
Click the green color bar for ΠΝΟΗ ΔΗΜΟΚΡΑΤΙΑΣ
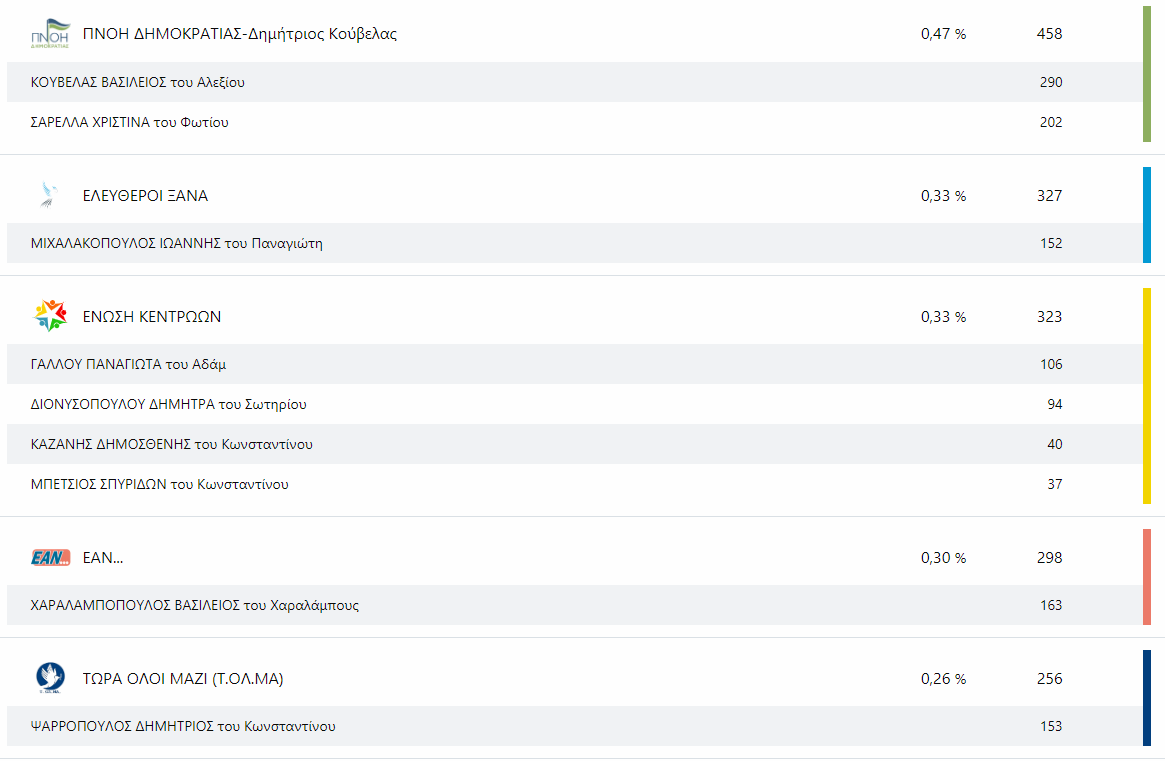[x=1146, y=74]
